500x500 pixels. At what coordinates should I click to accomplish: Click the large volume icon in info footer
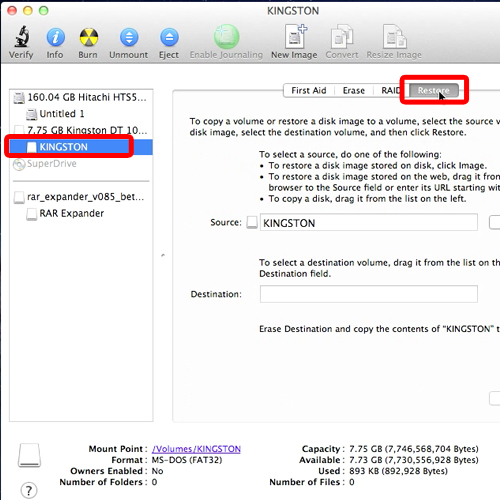click(x=29, y=455)
